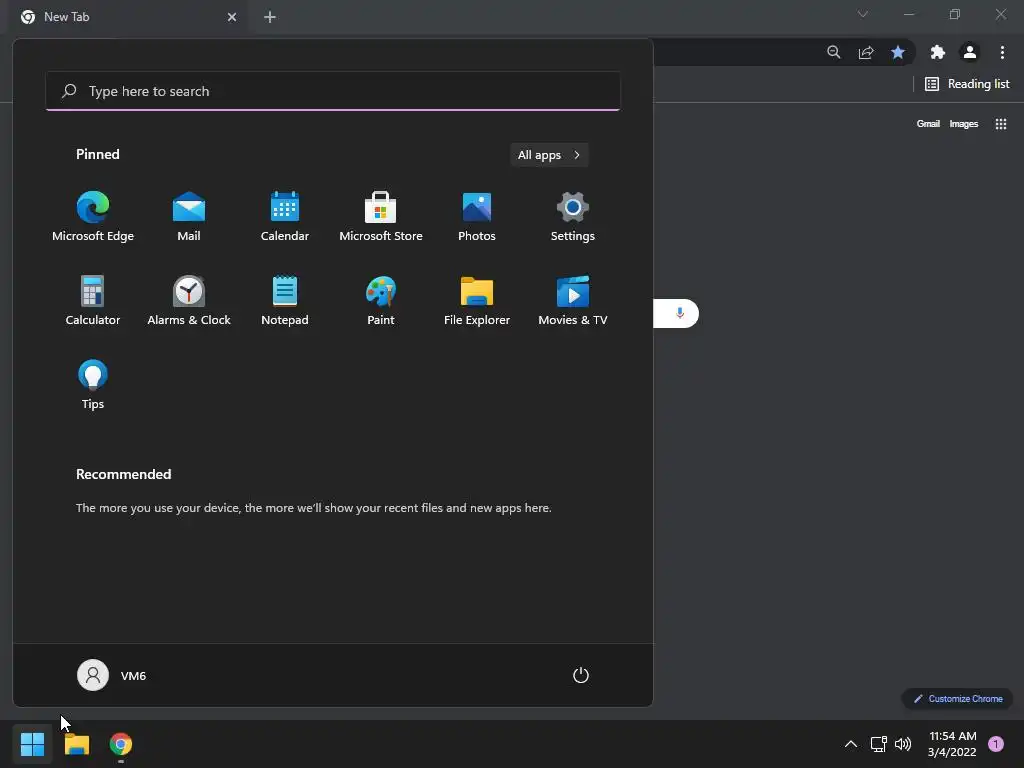Open Alarms & Clock
This screenshot has width=1024, height=768.
tap(189, 301)
